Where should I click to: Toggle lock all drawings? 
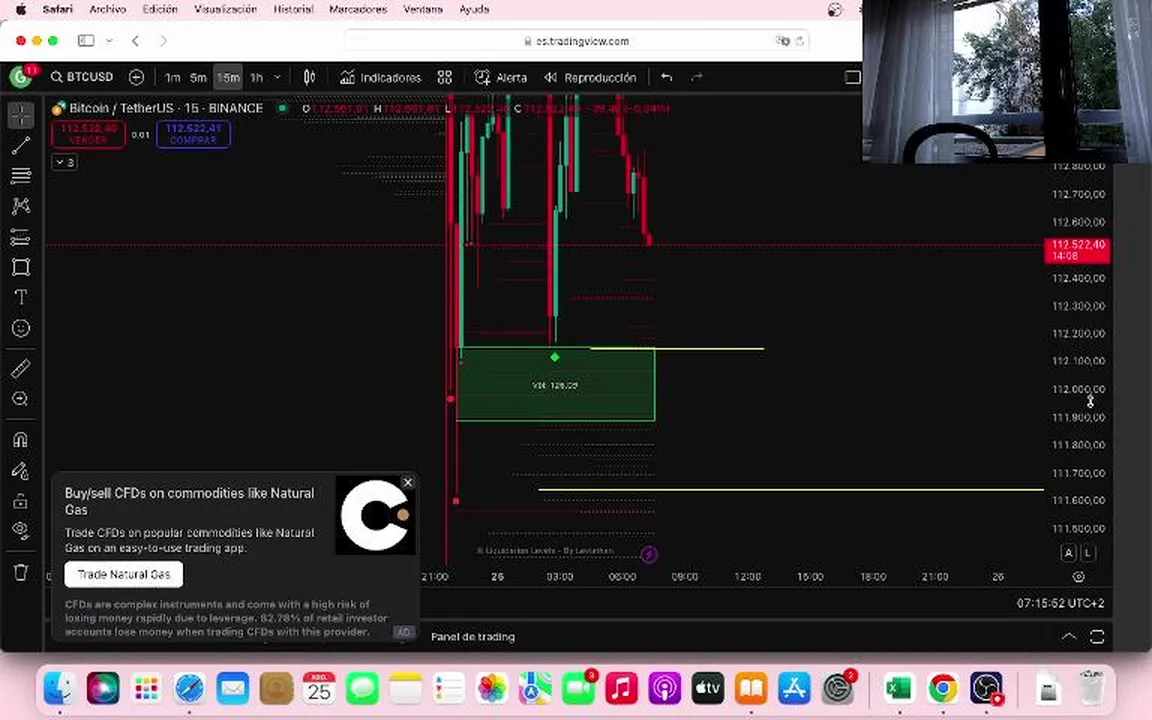(21, 501)
